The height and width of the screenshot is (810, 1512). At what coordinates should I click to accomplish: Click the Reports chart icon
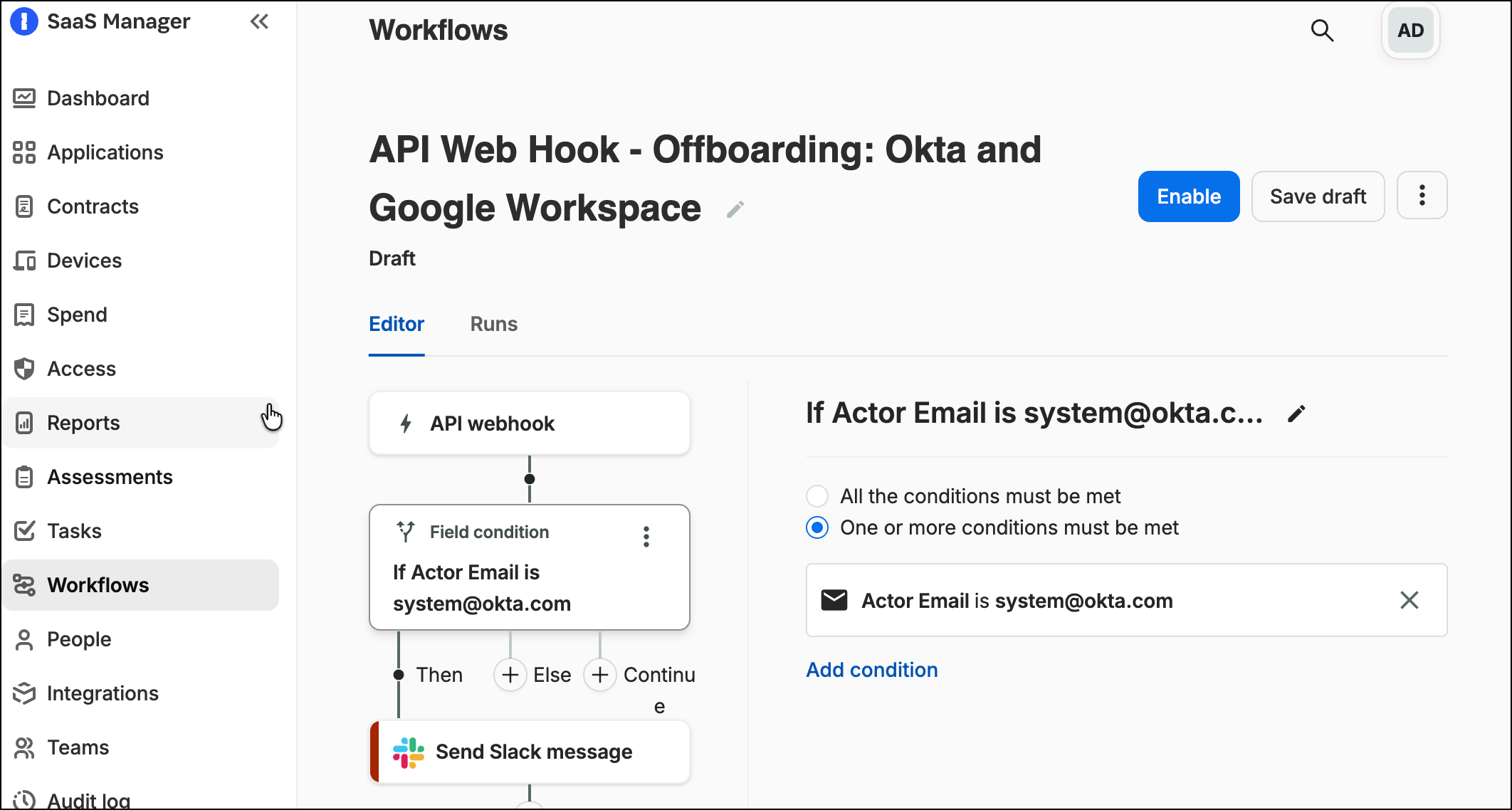pos(24,423)
